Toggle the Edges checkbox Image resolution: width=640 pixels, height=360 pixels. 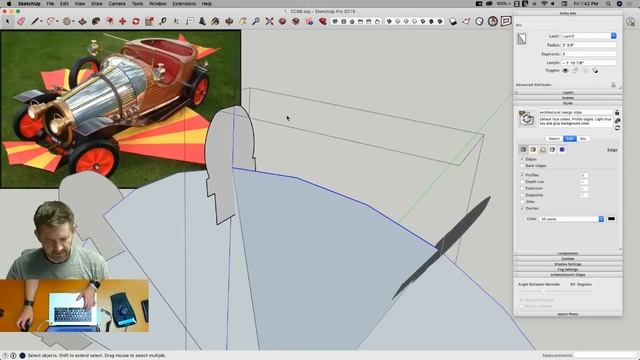(x=522, y=159)
